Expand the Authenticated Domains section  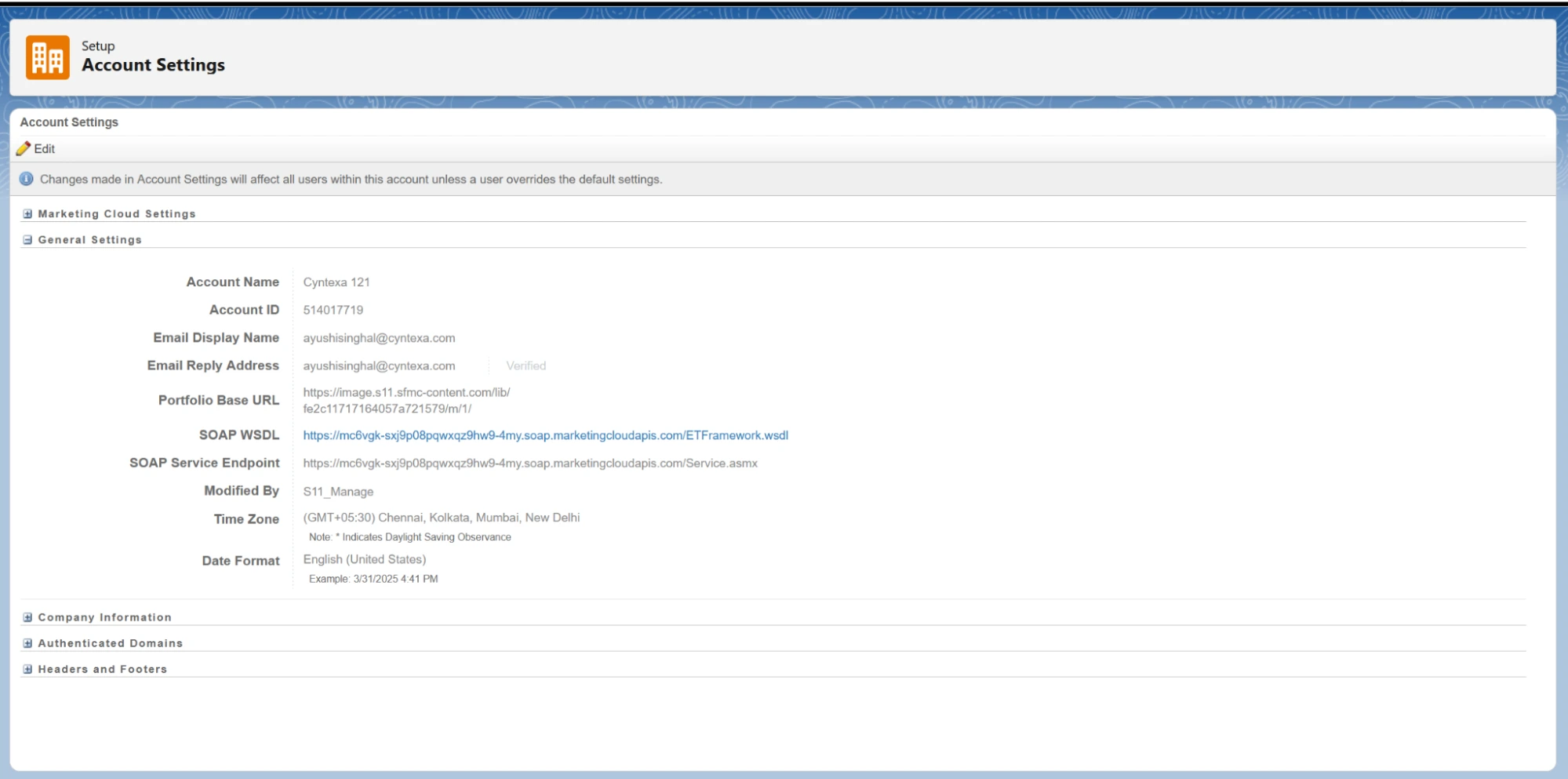pos(27,643)
